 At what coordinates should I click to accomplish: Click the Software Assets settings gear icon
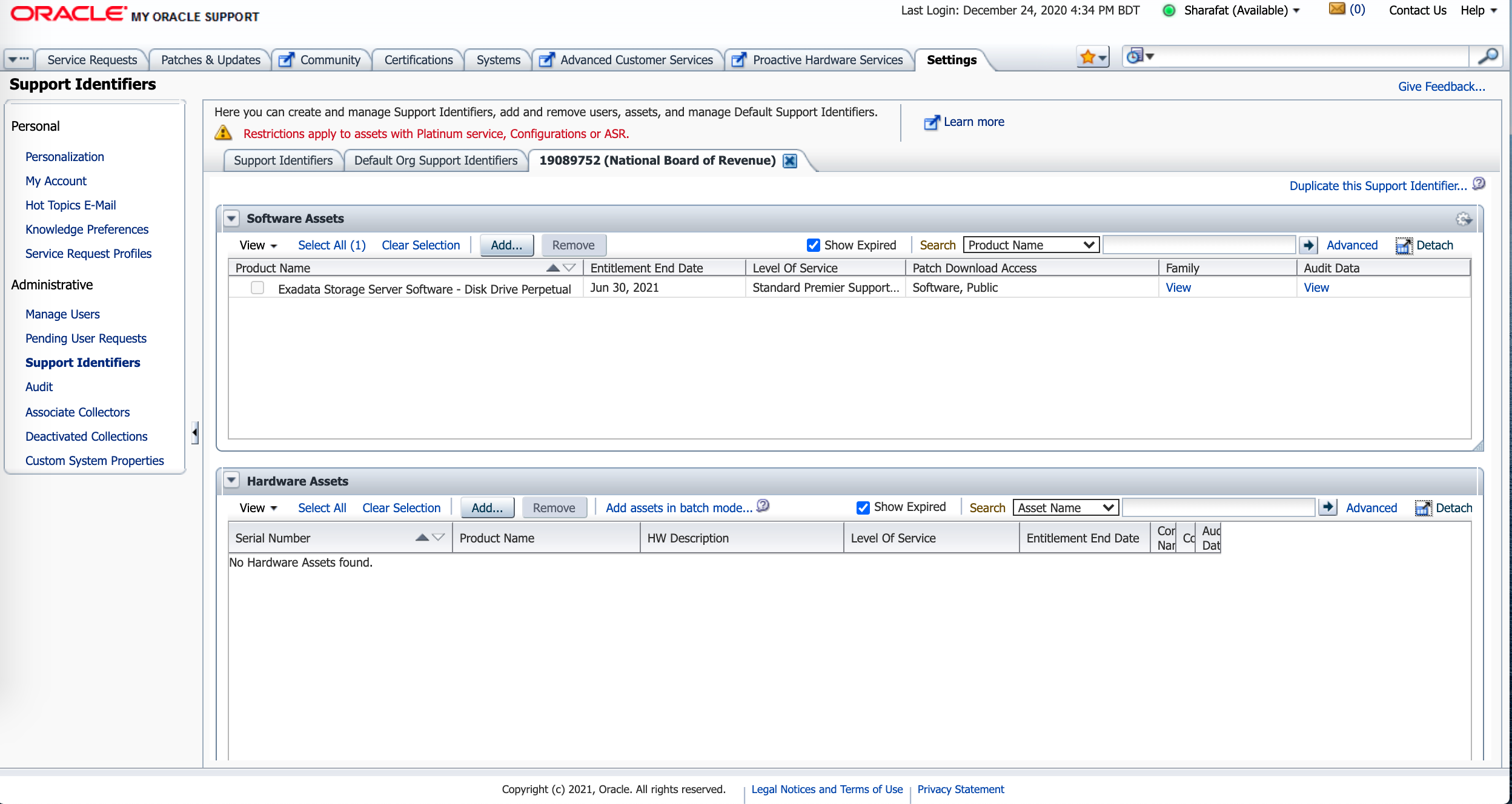(x=1464, y=219)
